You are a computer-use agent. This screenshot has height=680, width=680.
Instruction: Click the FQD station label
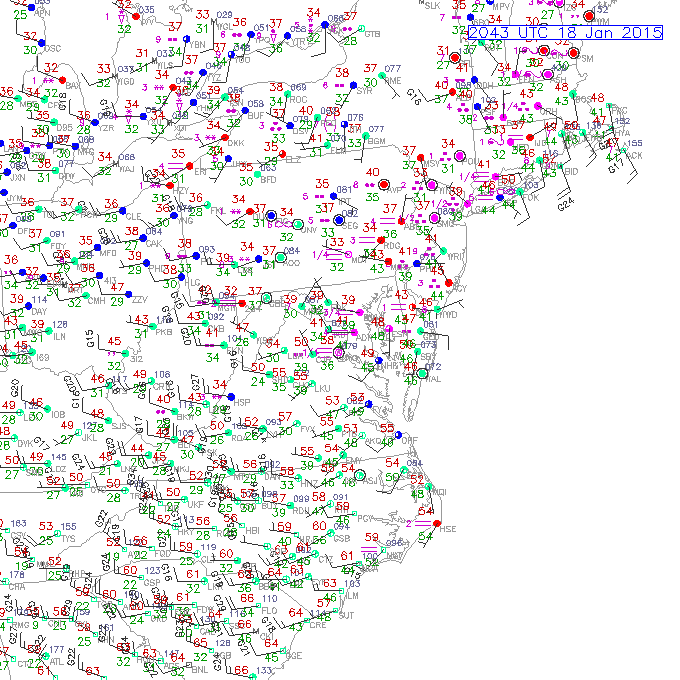pyautogui.click(x=163, y=553)
